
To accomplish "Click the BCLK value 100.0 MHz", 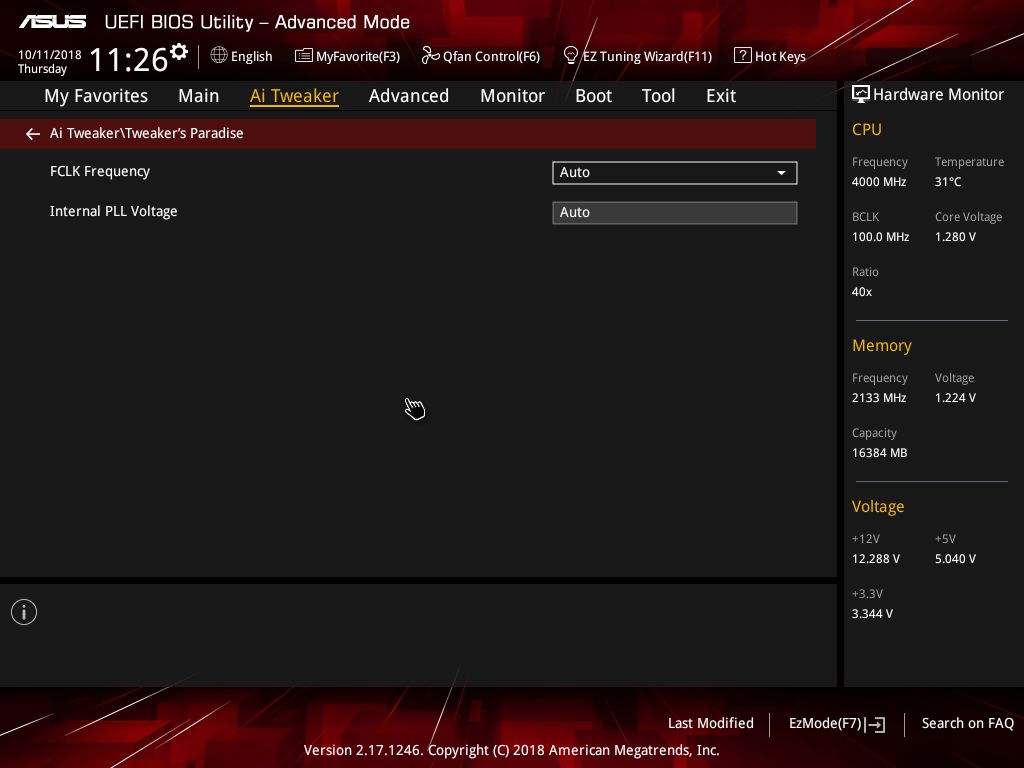I will coord(880,237).
